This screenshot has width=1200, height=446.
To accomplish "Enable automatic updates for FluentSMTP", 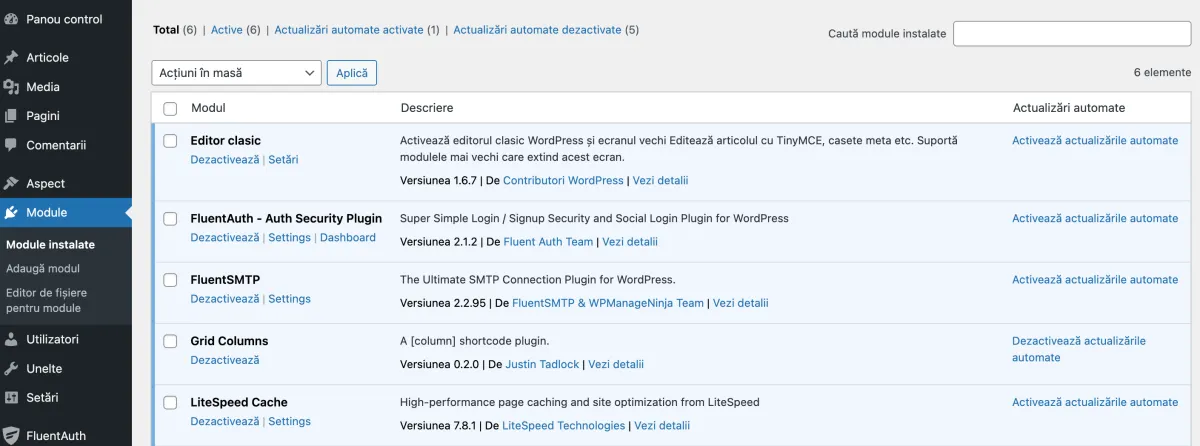I will [1095, 280].
